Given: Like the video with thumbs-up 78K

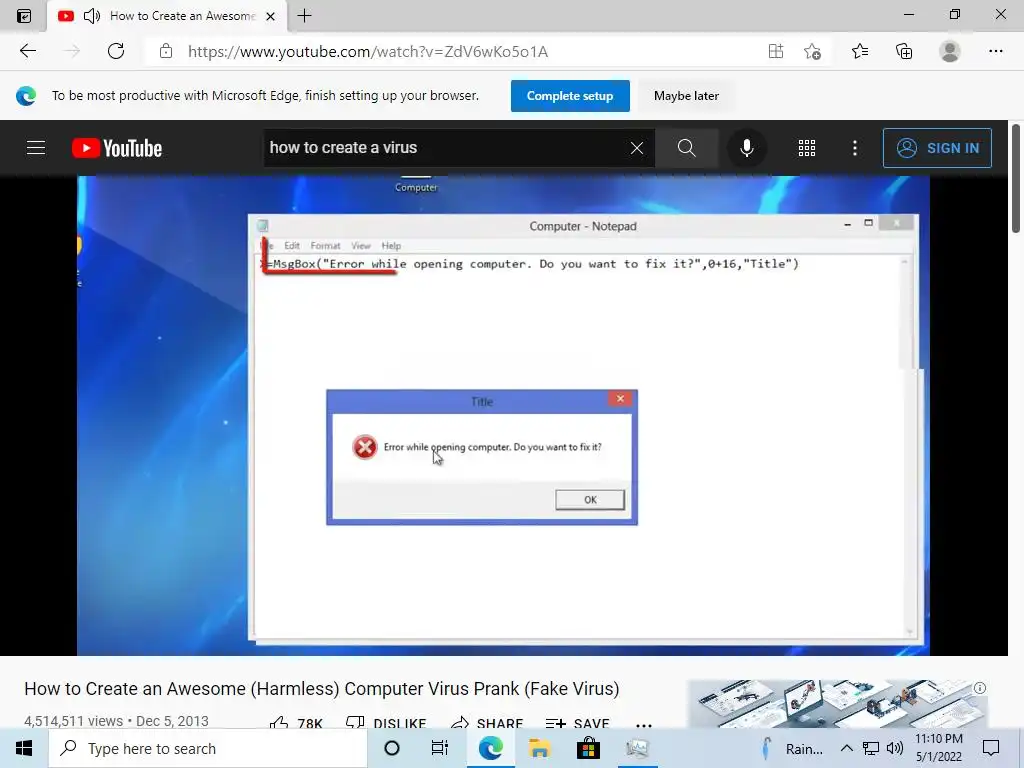Looking at the screenshot, I should click(x=296, y=723).
